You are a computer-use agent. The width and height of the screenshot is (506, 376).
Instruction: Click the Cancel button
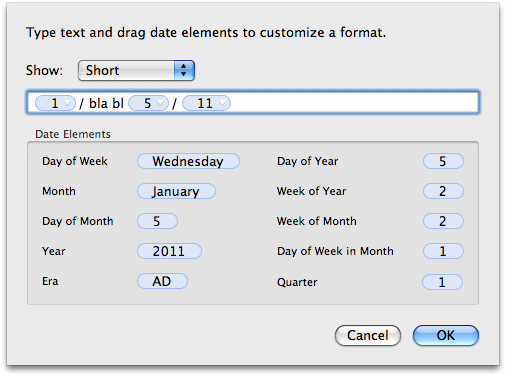coord(368,335)
